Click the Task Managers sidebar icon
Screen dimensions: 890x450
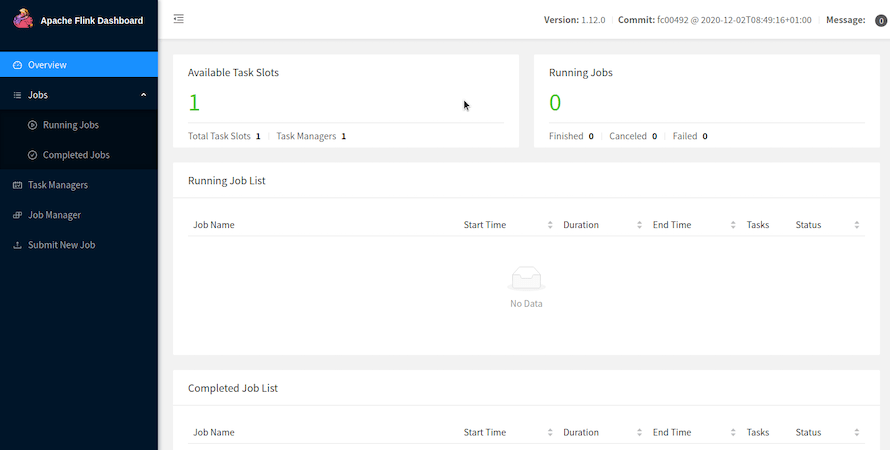(x=17, y=185)
